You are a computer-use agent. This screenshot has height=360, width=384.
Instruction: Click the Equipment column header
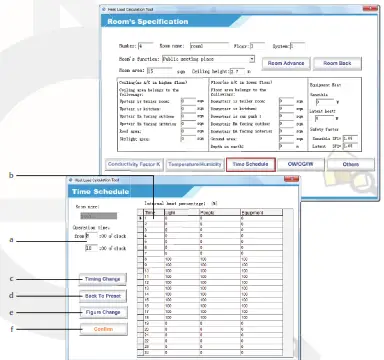point(262,212)
